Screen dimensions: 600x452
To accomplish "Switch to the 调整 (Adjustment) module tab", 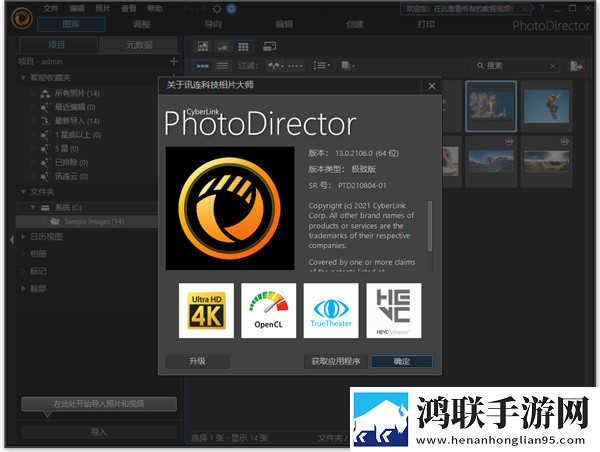I will [x=142, y=24].
